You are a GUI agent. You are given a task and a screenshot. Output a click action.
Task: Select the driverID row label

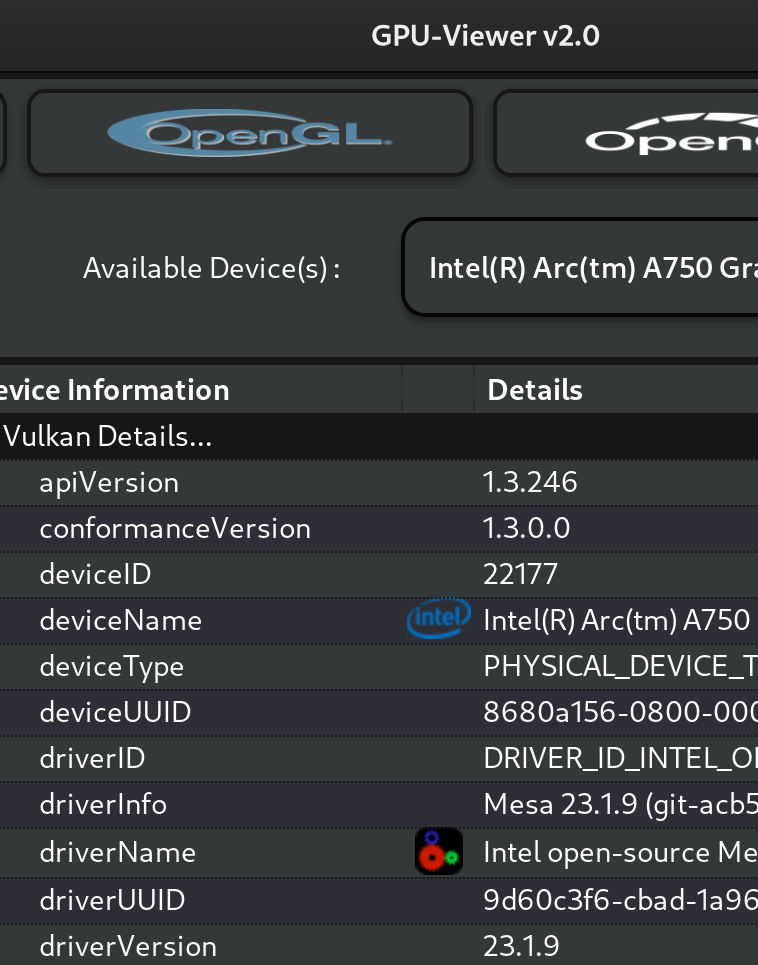(x=92, y=758)
